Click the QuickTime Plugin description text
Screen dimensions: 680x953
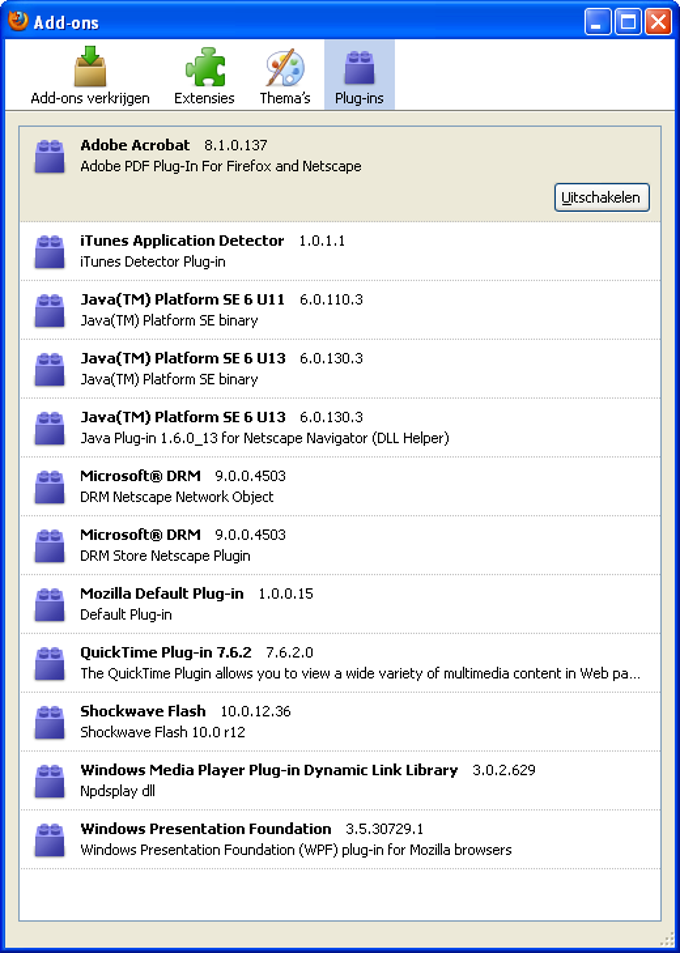[x=360, y=673]
